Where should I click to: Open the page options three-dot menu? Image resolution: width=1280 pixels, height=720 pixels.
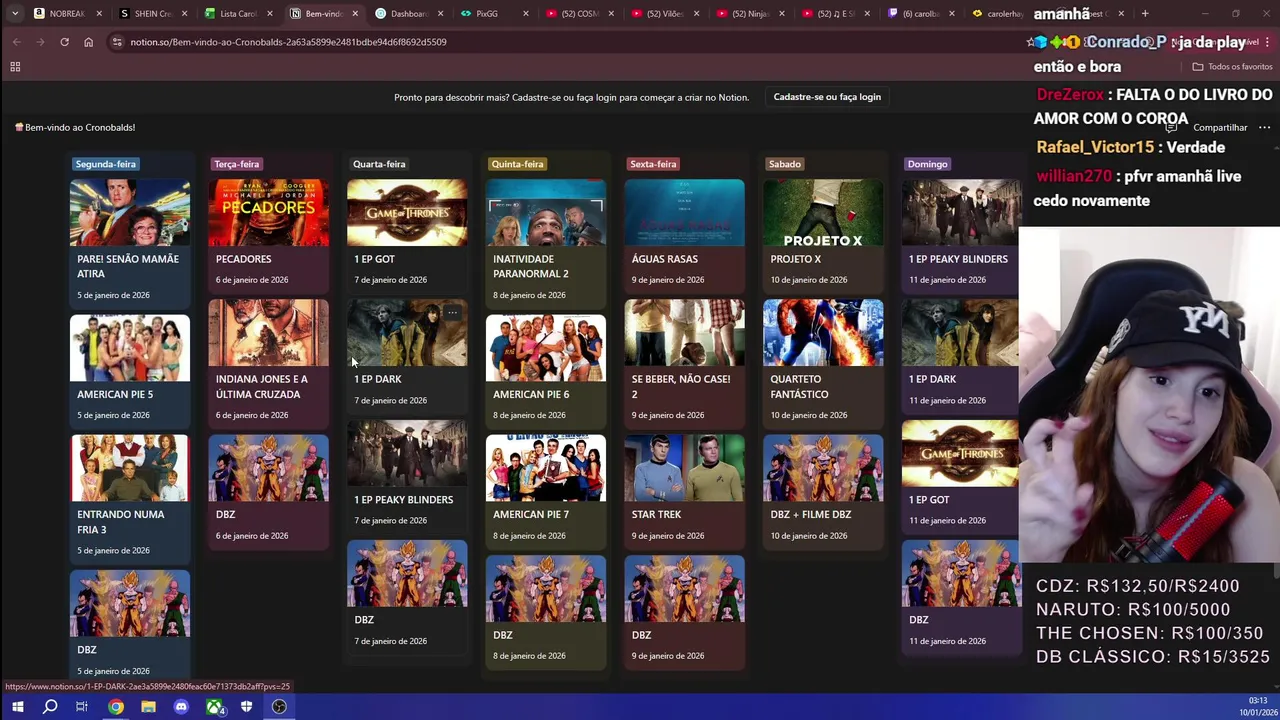click(1264, 128)
